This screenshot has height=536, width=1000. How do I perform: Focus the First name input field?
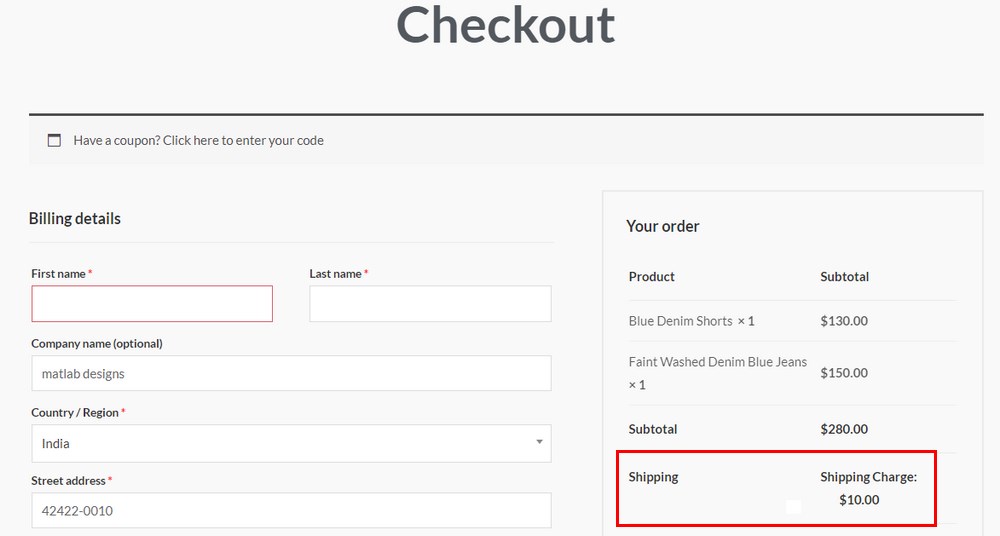[x=152, y=304]
